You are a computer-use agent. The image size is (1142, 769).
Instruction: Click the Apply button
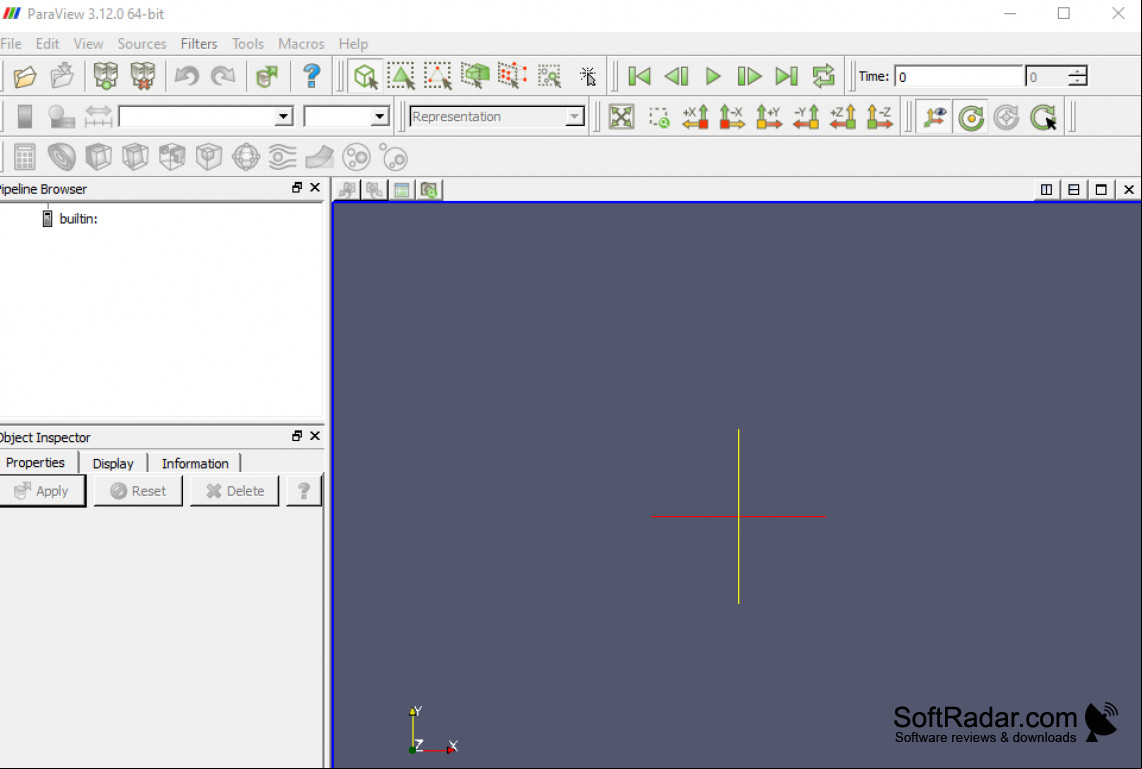pyautogui.click(x=42, y=491)
